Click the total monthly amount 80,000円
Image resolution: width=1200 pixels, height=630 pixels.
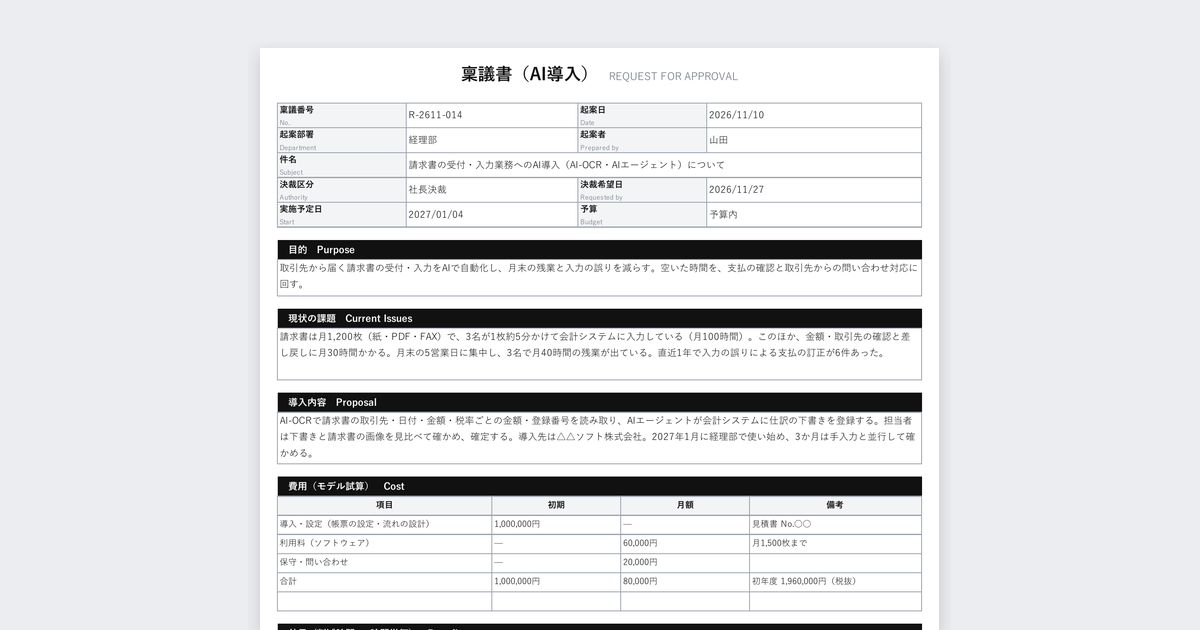click(640, 581)
